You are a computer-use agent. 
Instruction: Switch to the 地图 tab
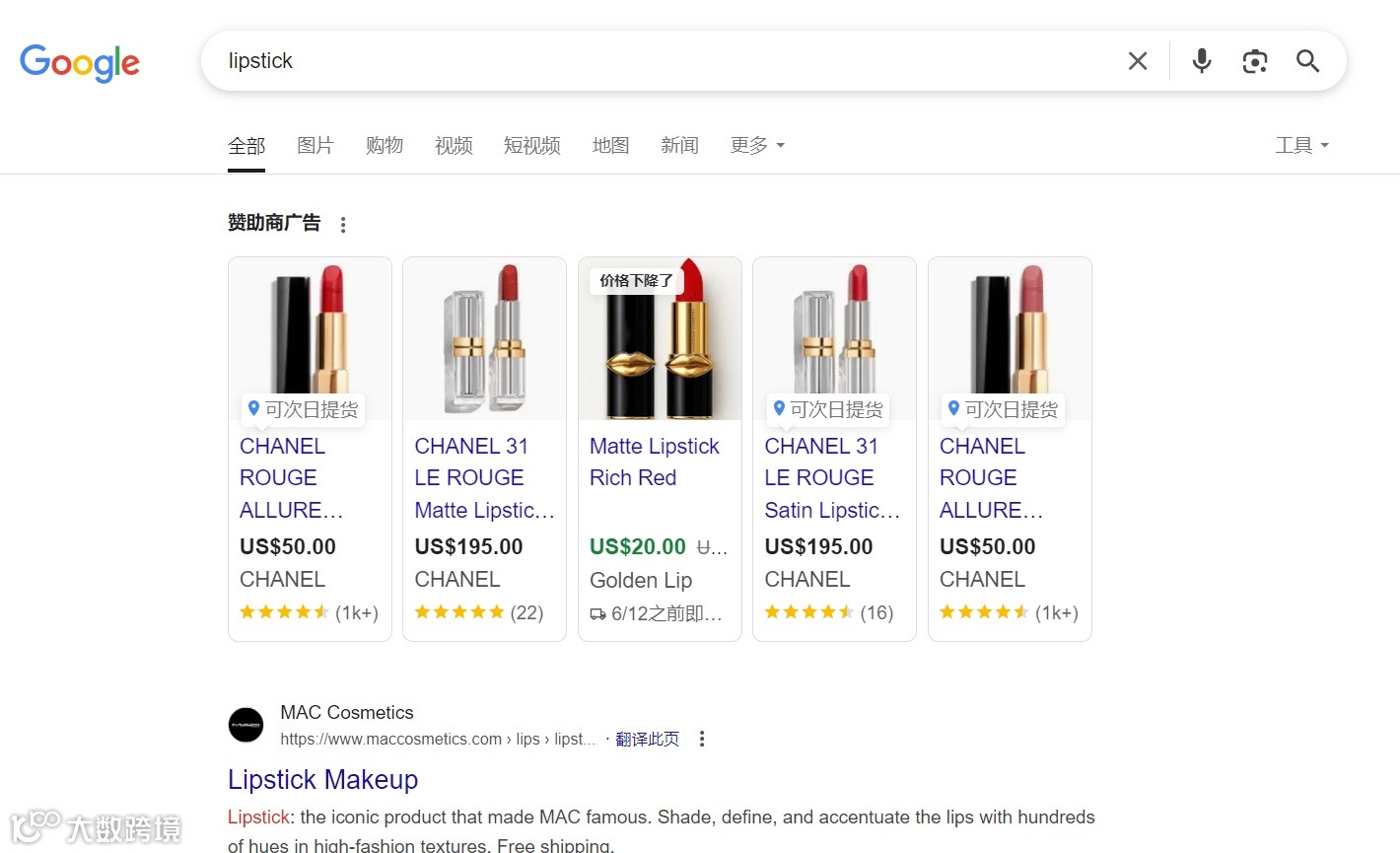click(x=611, y=146)
